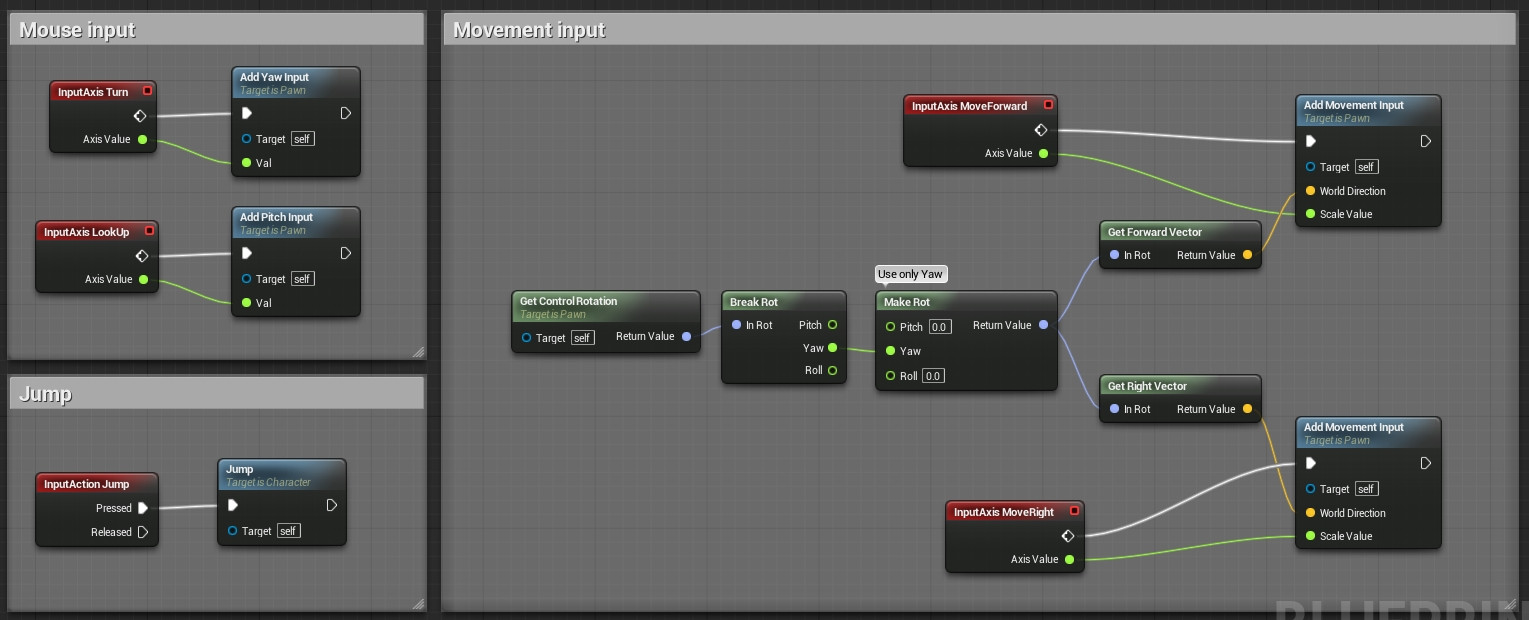Click the resize grip of Mouse input comment box

418,351
